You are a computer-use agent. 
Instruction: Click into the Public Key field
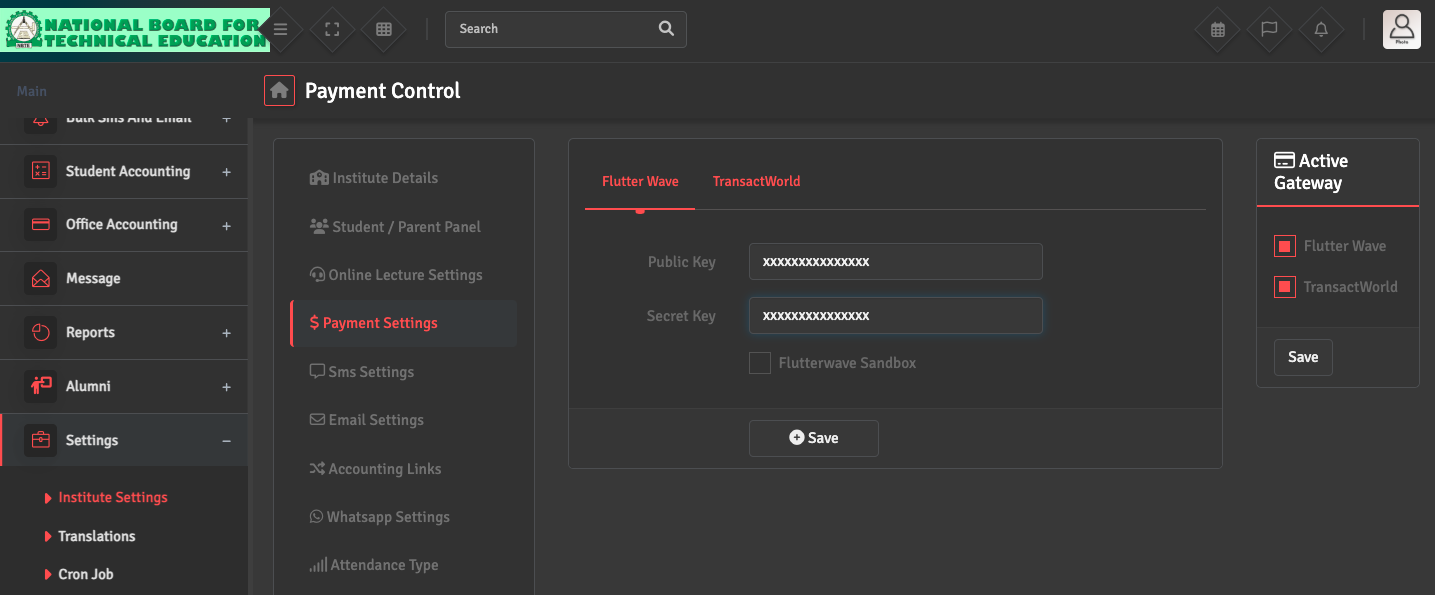coord(895,262)
